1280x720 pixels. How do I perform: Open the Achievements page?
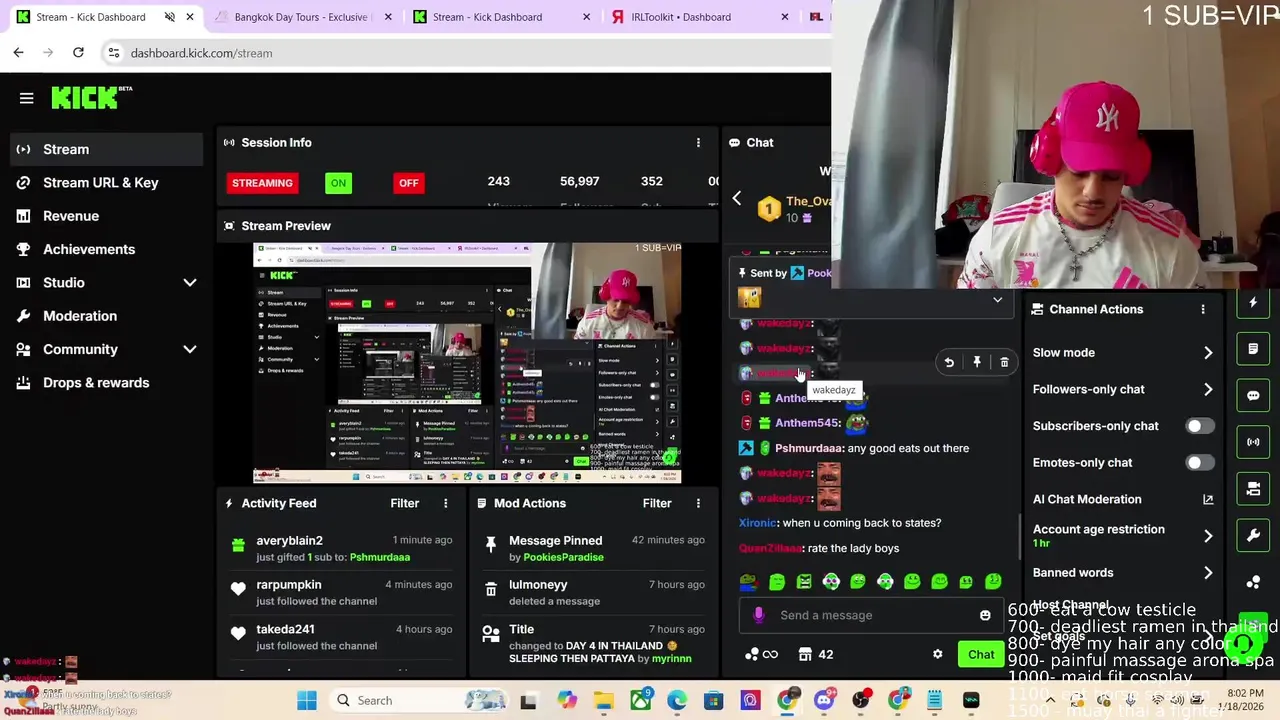pos(106,249)
